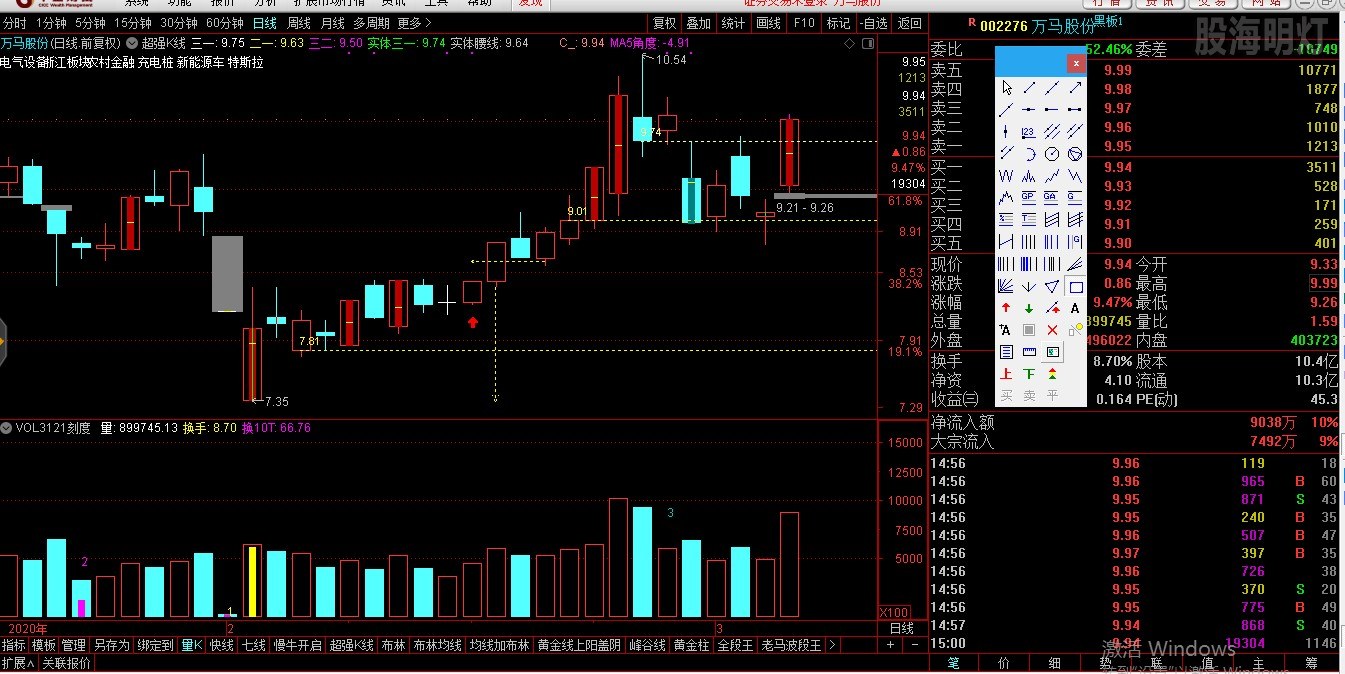Click the 另存为 save-as tab
The width and height of the screenshot is (1345, 674).
click(x=111, y=645)
